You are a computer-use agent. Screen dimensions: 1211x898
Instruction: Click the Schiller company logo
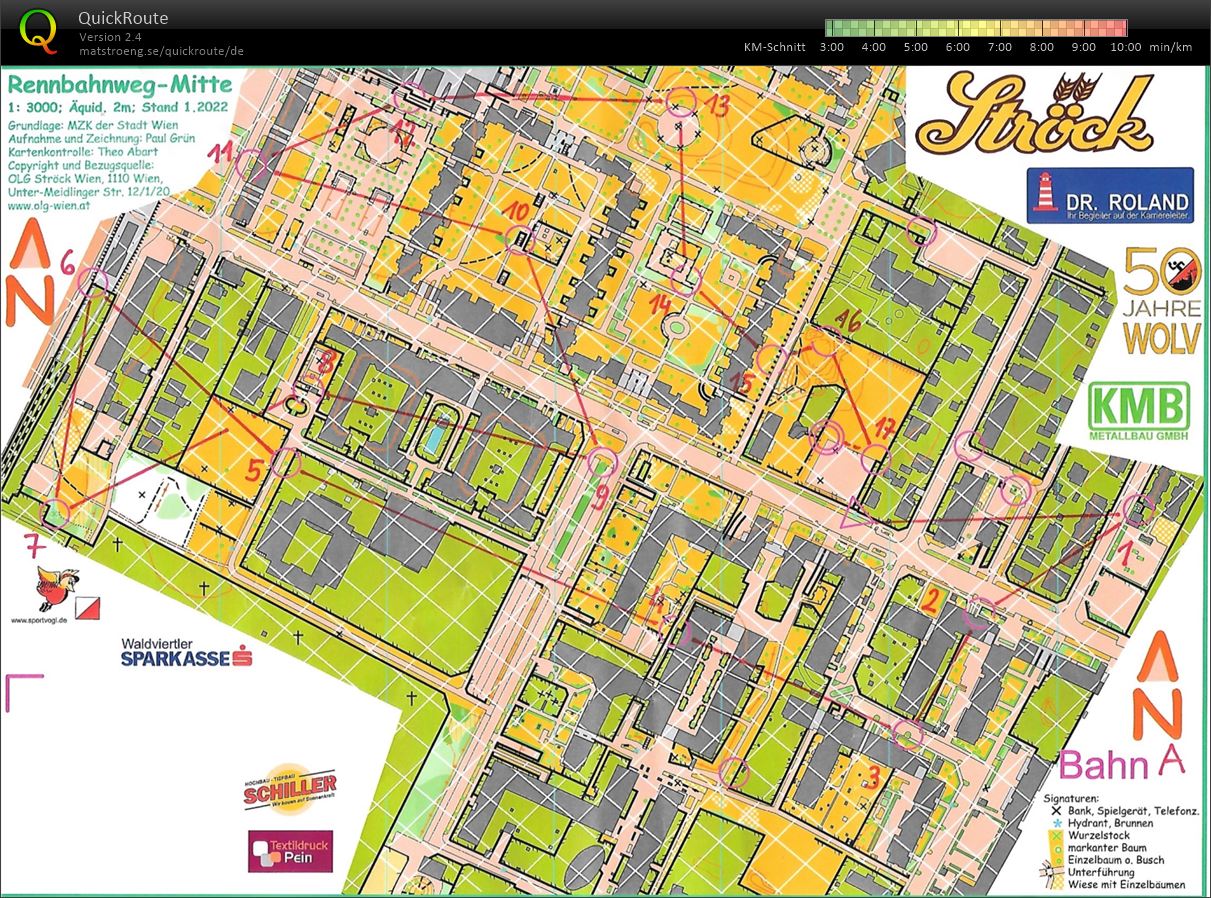click(289, 788)
